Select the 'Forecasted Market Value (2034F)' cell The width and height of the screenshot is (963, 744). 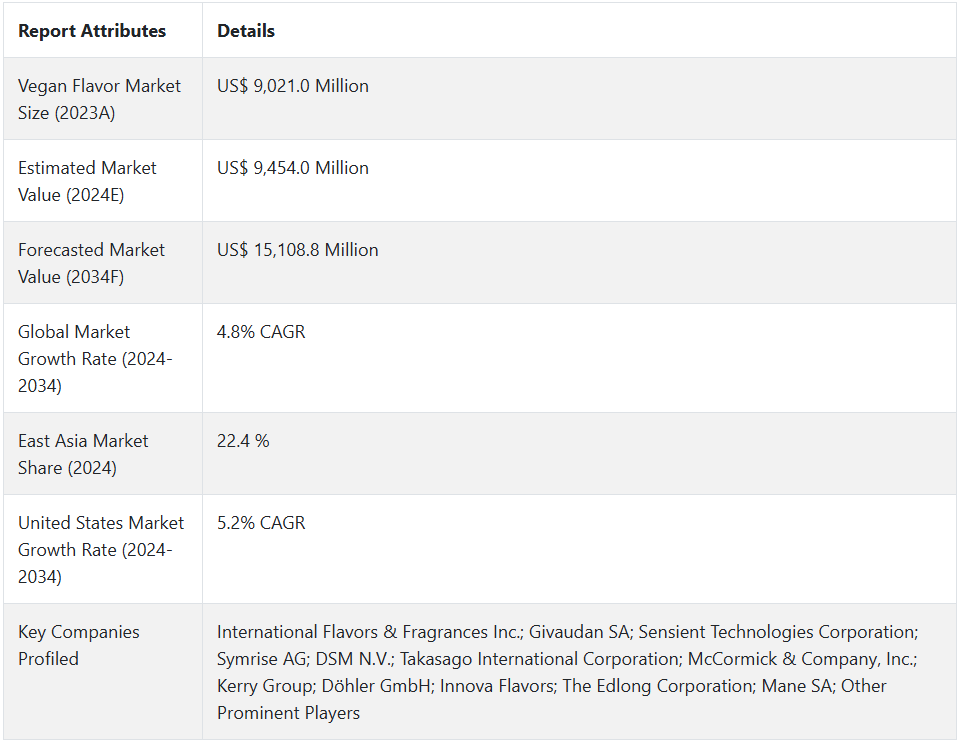(92, 263)
